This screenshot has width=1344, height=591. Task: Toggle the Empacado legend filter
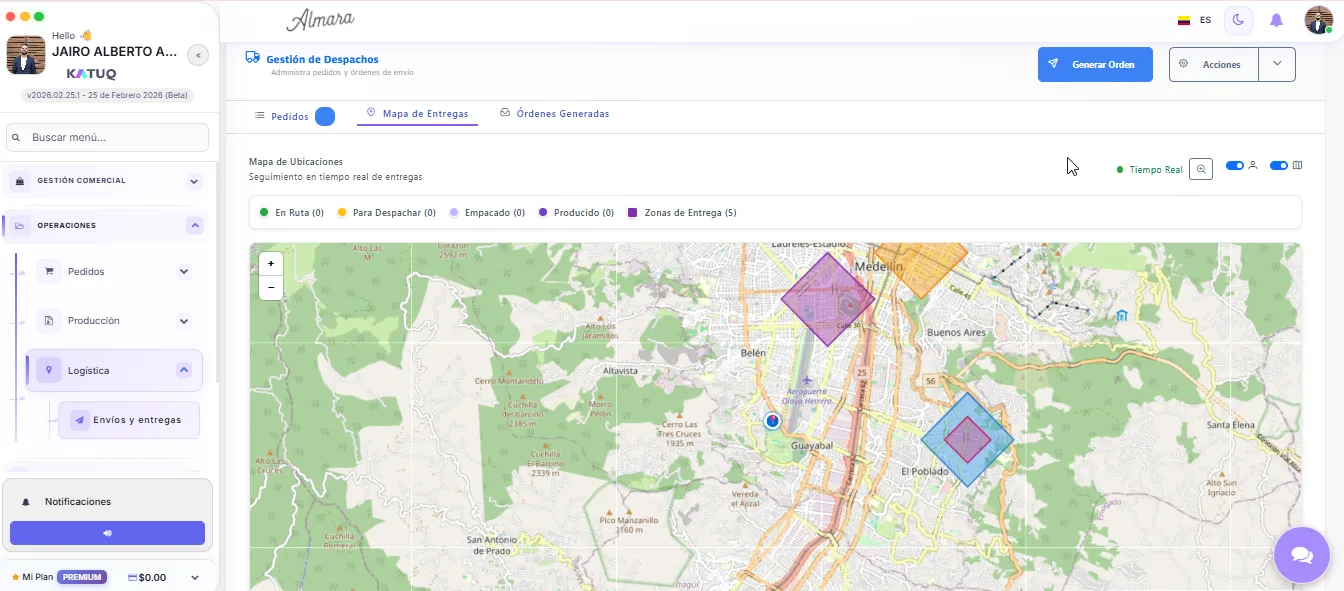tap(487, 213)
